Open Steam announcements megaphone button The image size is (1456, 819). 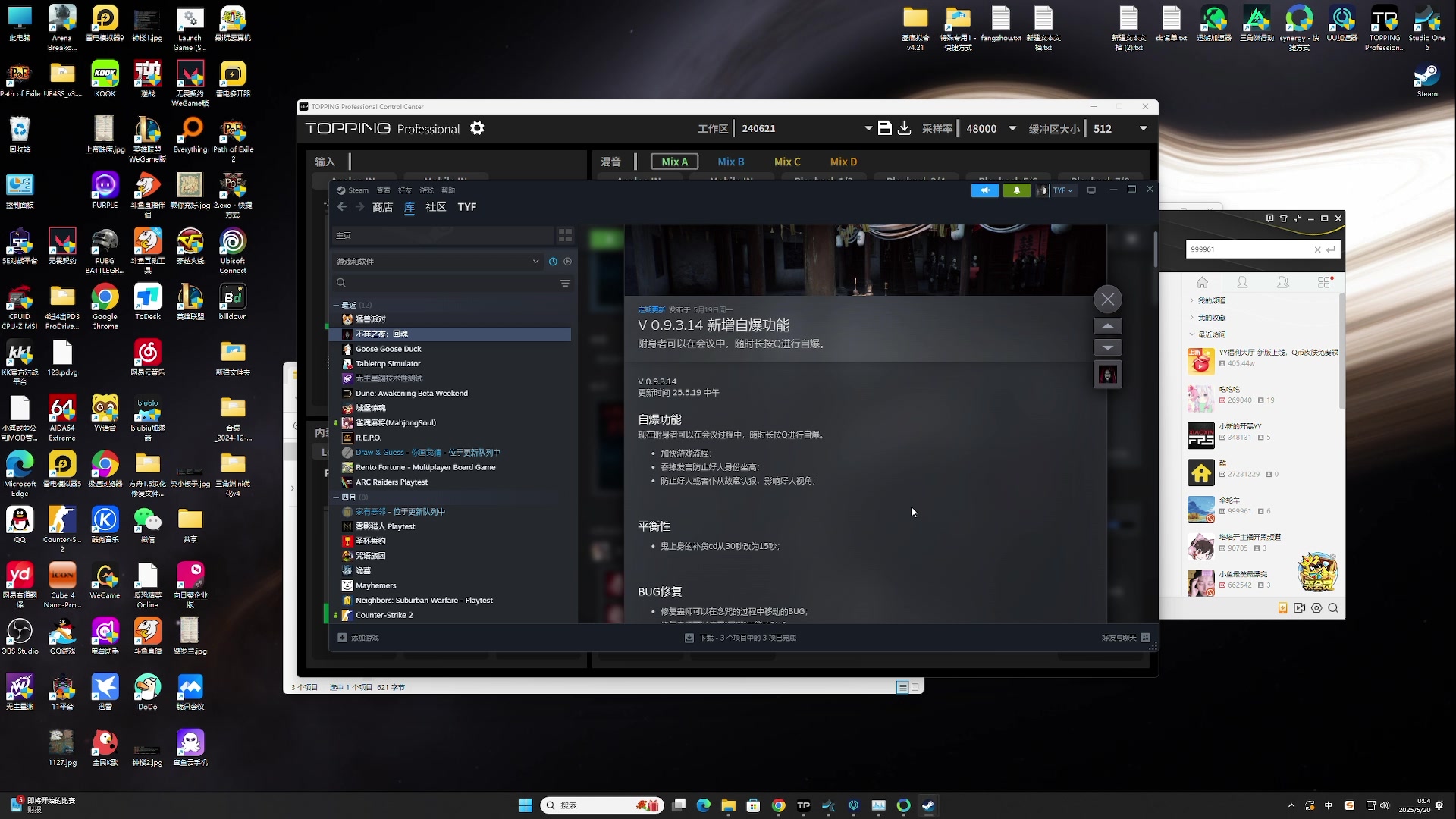(984, 190)
